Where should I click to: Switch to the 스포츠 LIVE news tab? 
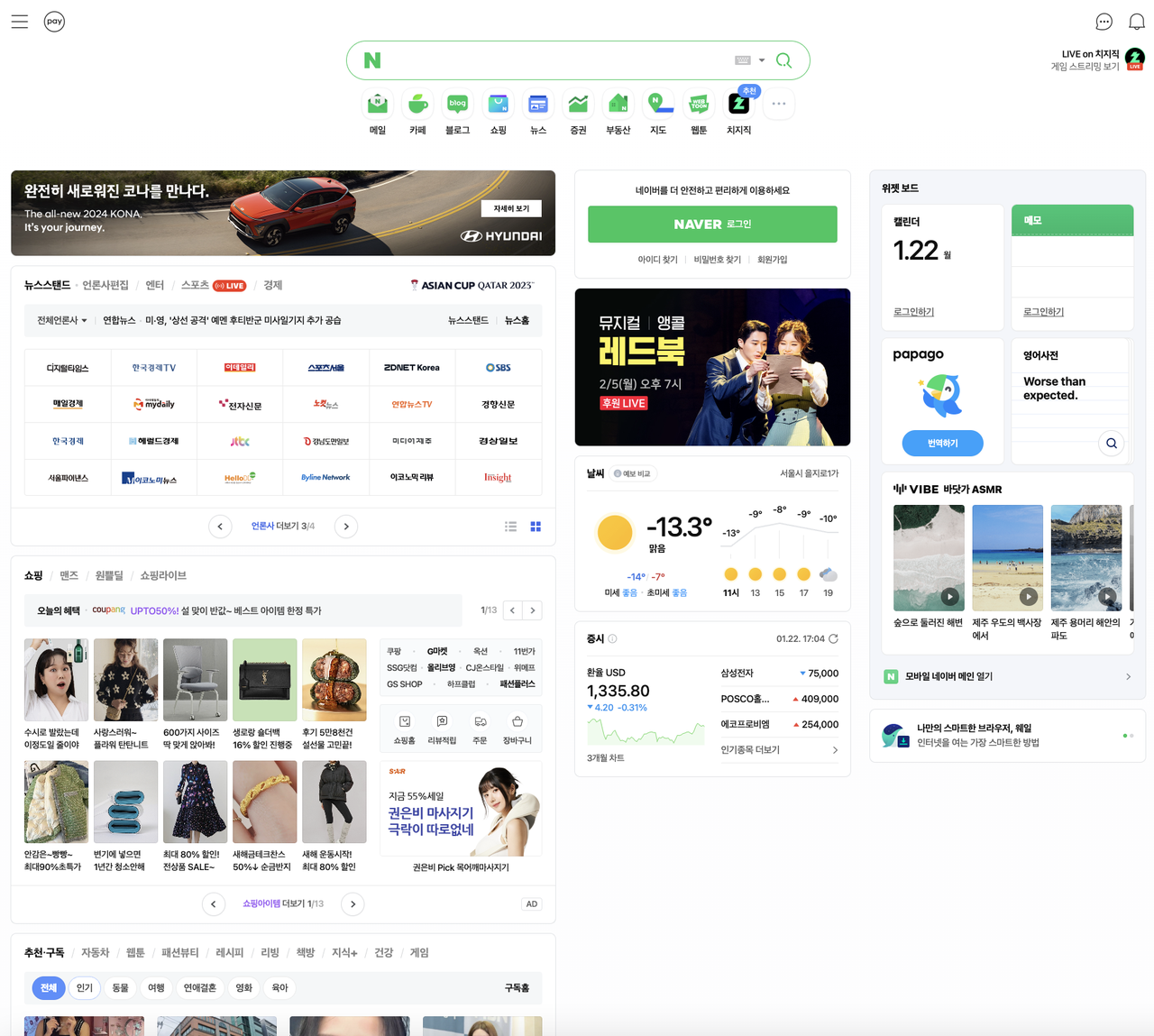coord(214,285)
